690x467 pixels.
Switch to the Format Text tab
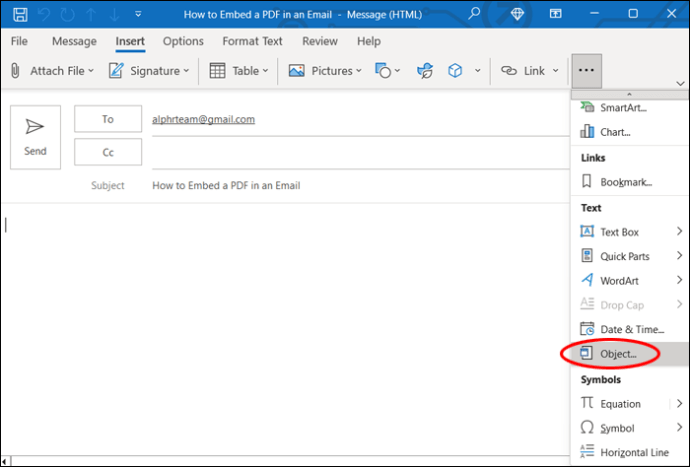(x=252, y=41)
